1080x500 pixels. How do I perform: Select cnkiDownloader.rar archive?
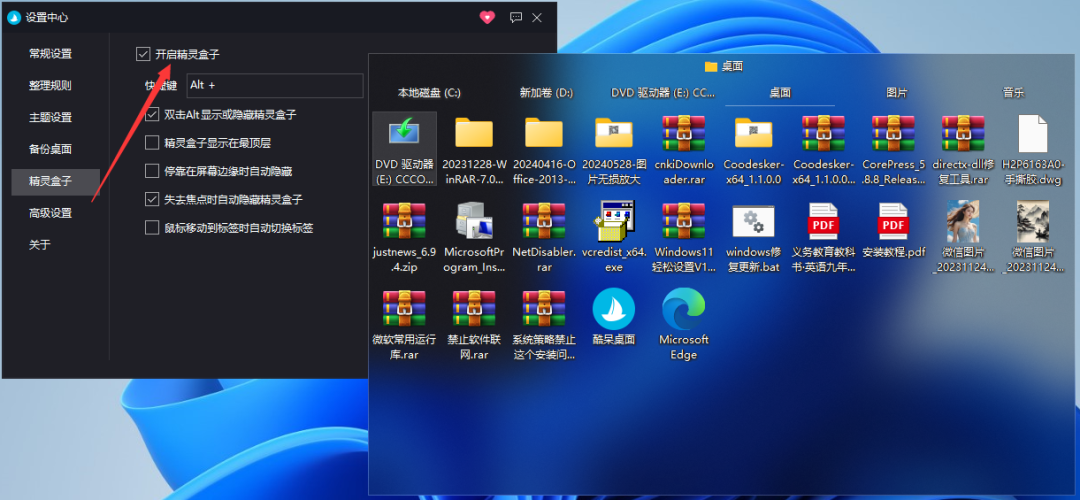pyautogui.click(x=683, y=133)
